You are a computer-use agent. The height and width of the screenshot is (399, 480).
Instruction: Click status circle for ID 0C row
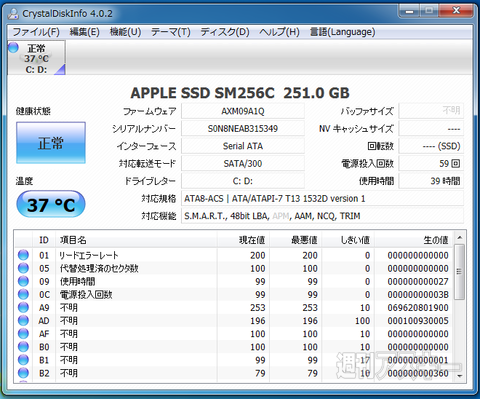(23, 294)
